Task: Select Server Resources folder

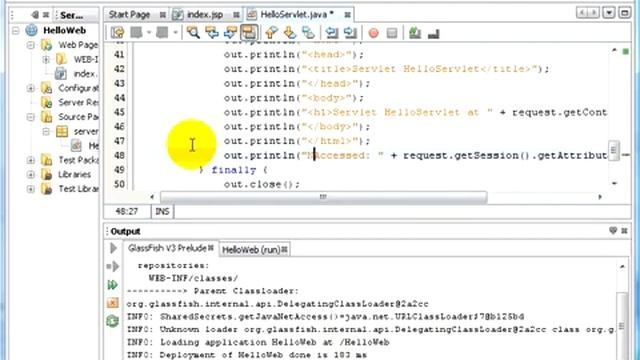Action: (x=78, y=102)
